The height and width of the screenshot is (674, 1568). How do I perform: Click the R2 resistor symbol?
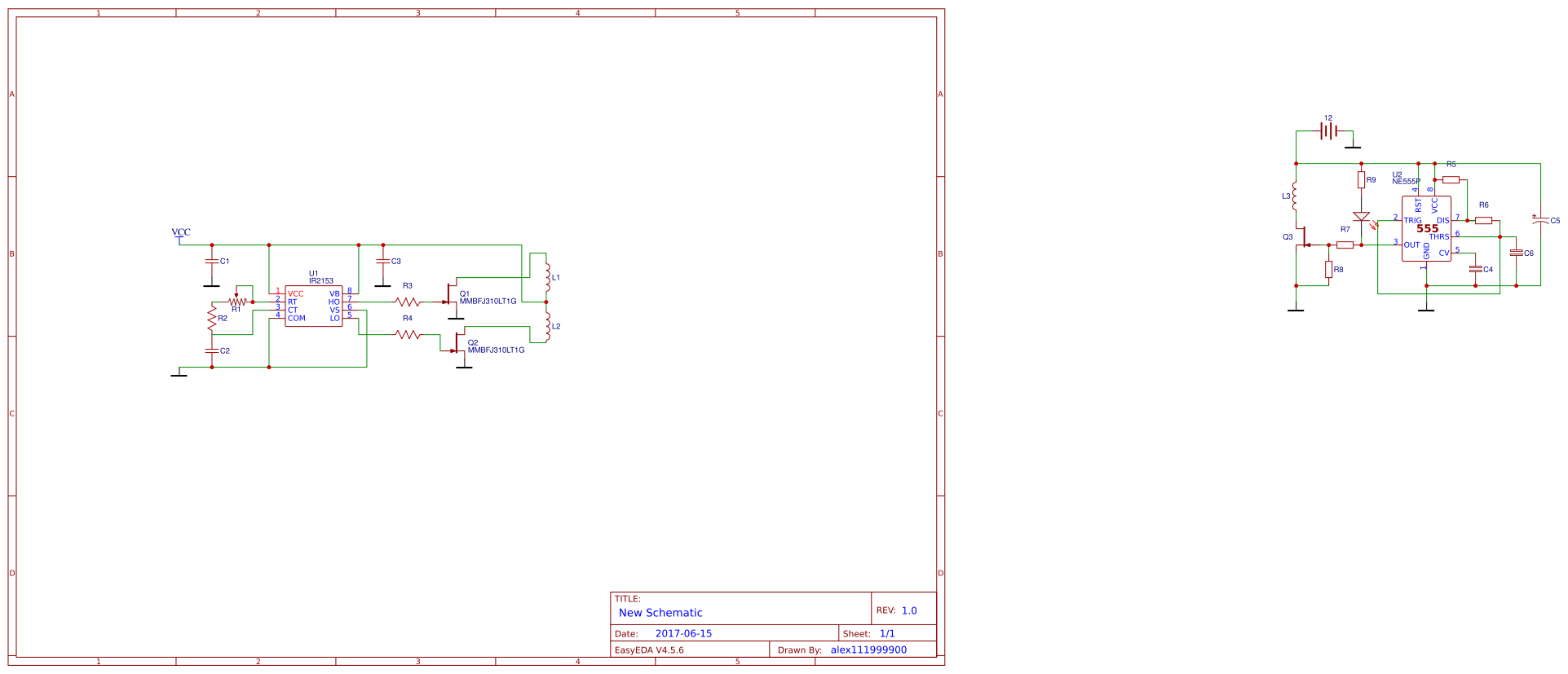point(212,318)
